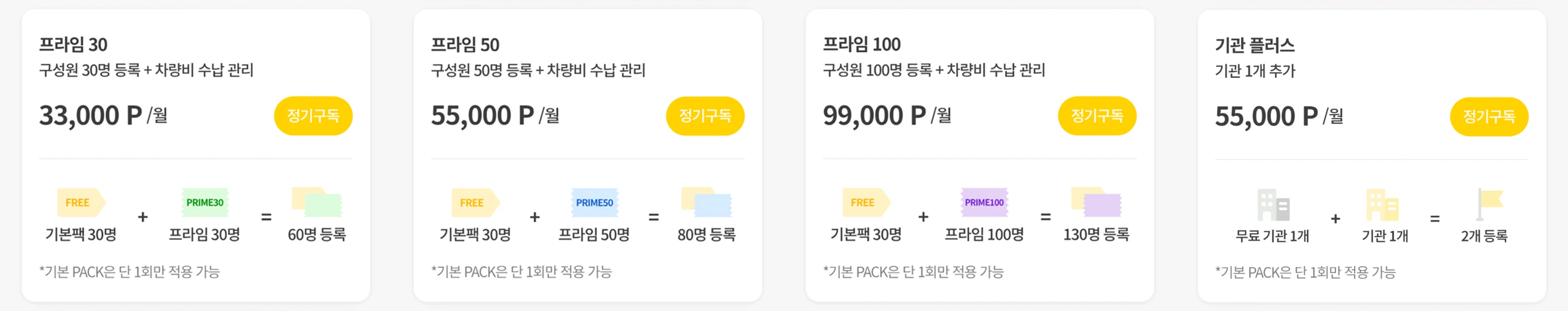Image resolution: width=1568 pixels, height=311 pixels.
Task: Click the 33,000 P price text
Action: coord(90,116)
